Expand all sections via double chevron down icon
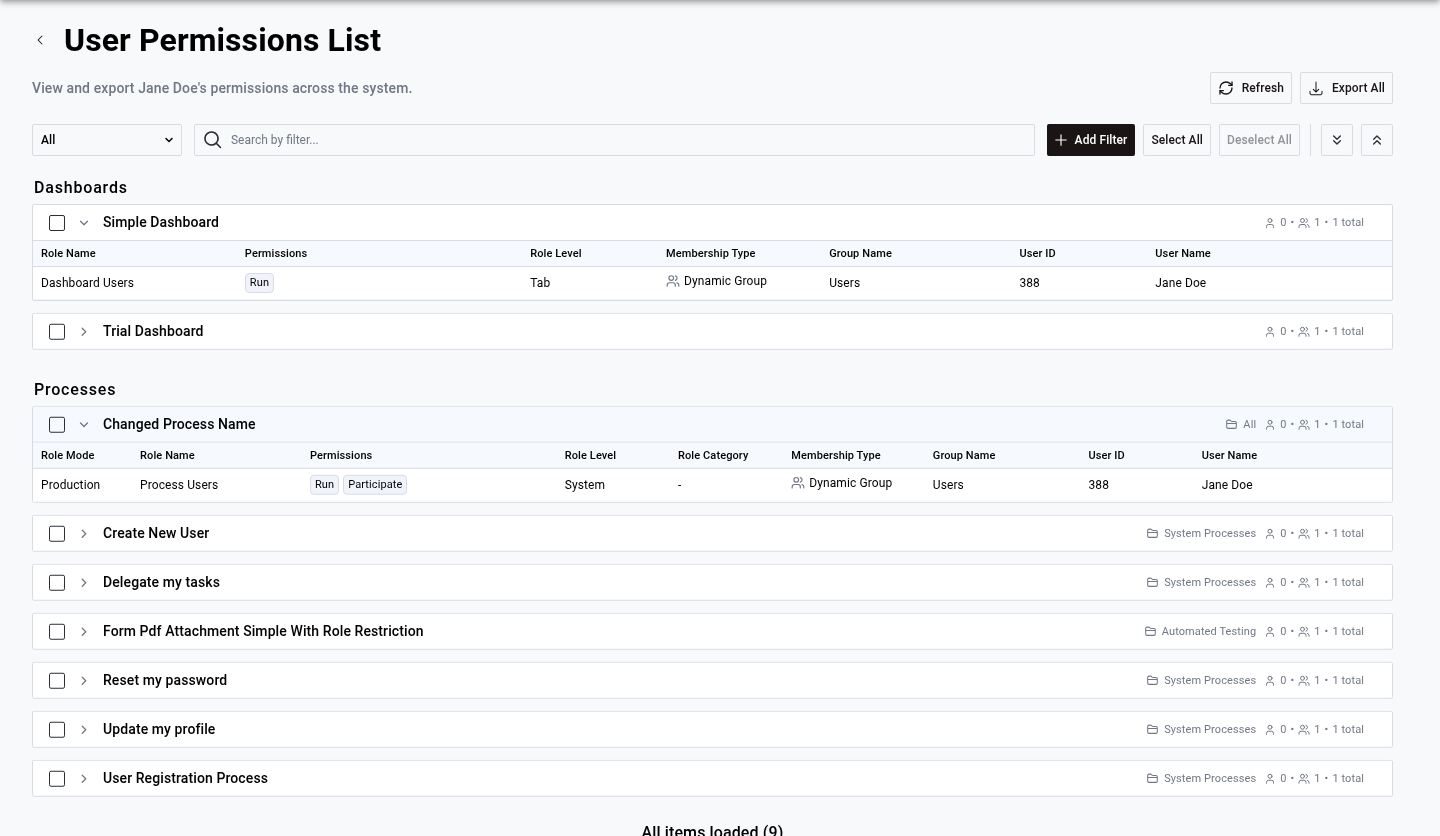Screen dimensions: 1440x836 tap(1337, 140)
